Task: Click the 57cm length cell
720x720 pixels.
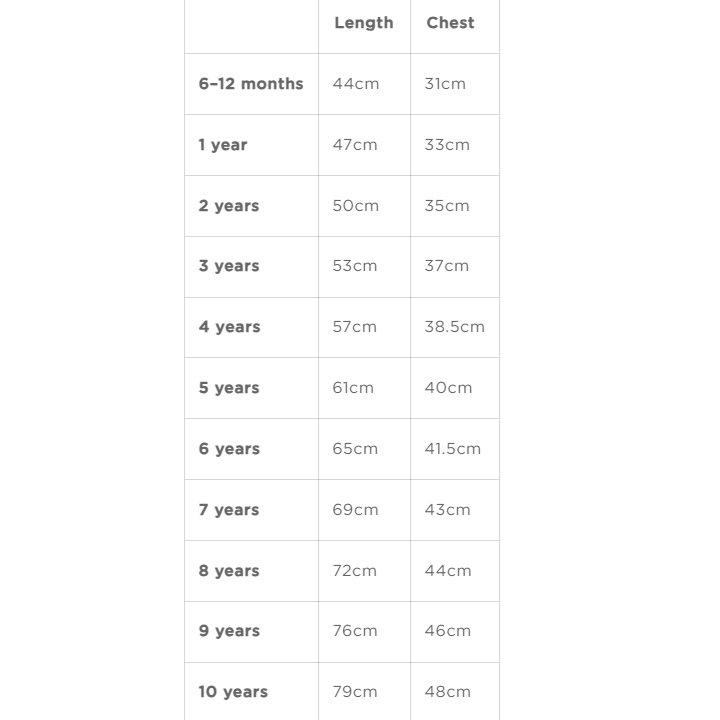Action: pyautogui.click(x=355, y=327)
